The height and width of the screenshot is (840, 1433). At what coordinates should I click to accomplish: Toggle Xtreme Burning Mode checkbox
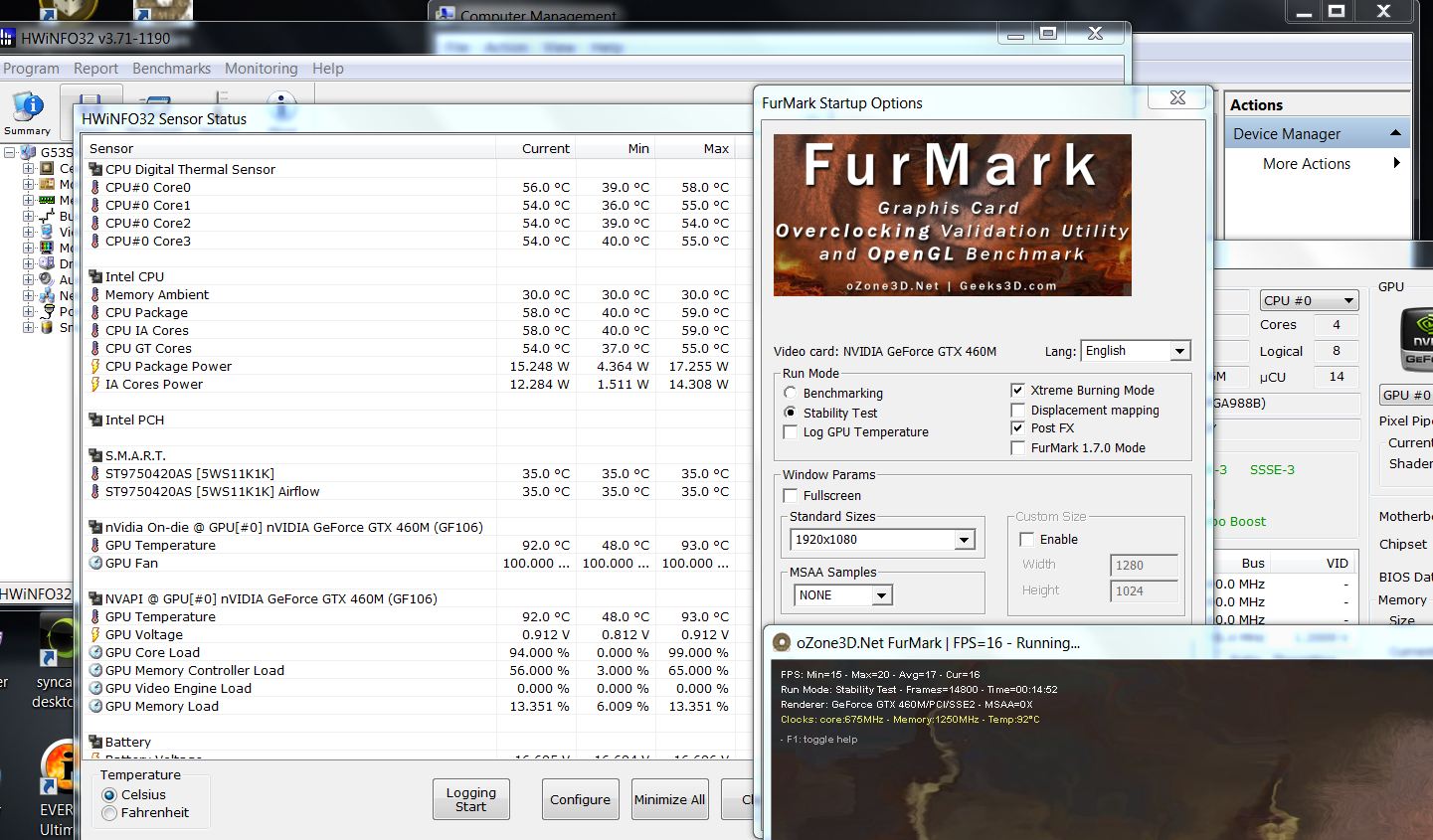tap(1017, 391)
